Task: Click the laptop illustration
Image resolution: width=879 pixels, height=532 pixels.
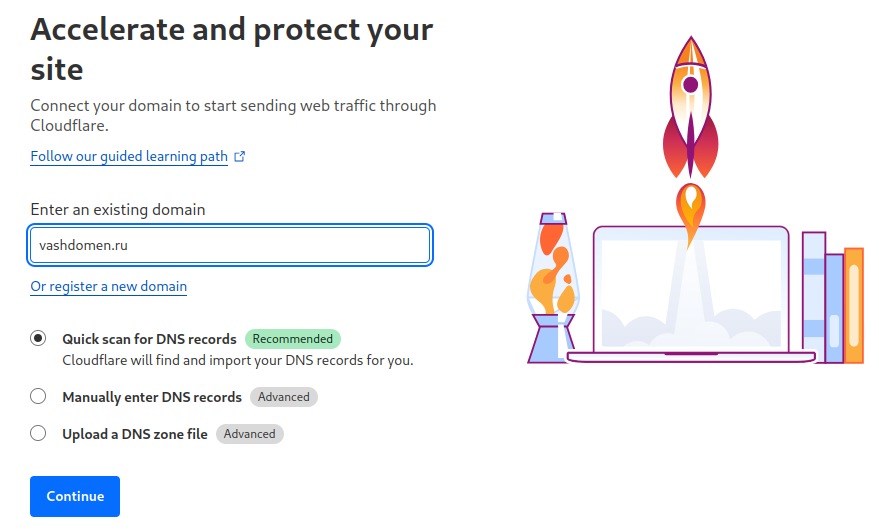Action: (690, 295)
